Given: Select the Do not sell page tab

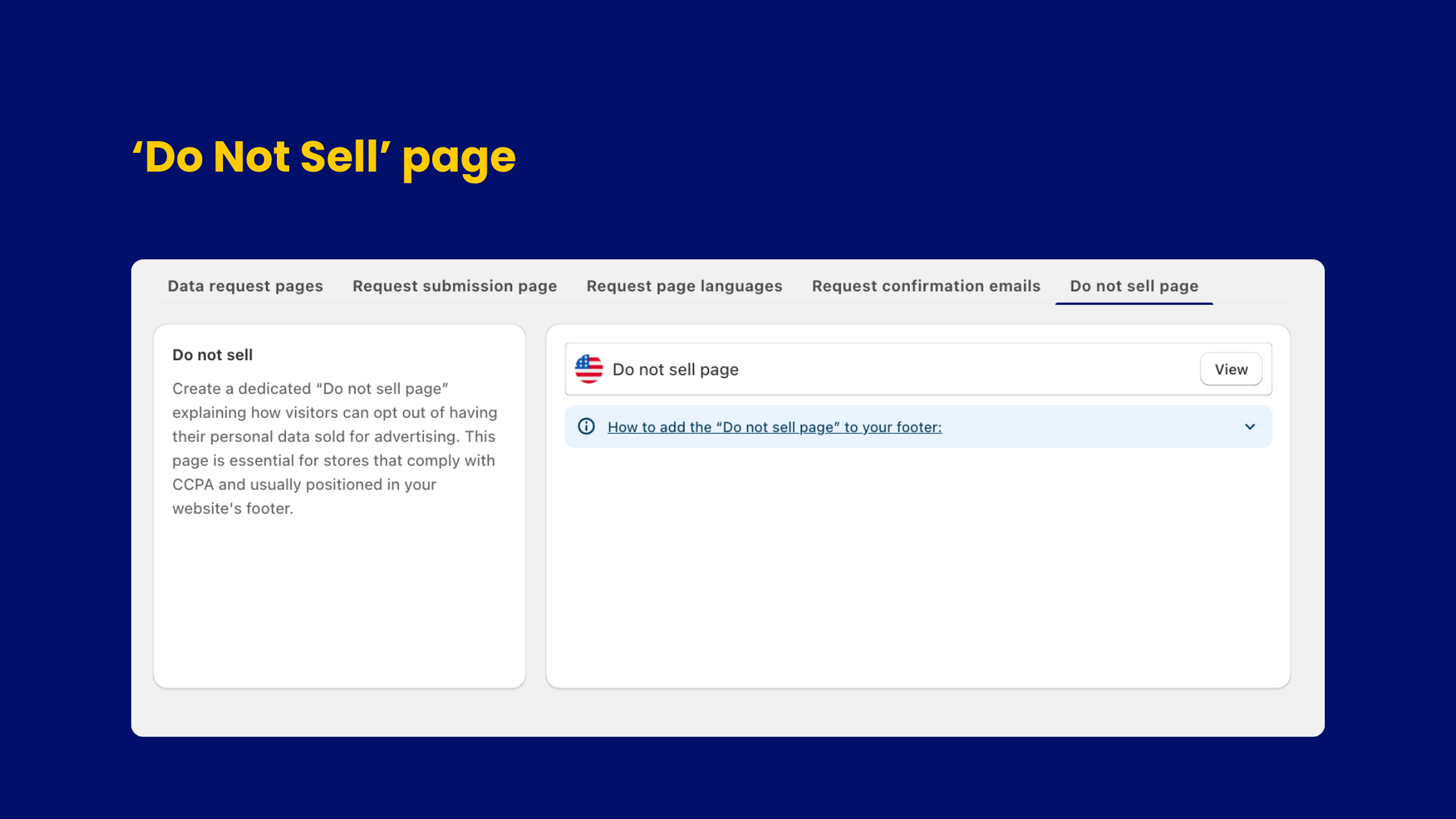Looking at the screenshot, I should coord(1134,286).
